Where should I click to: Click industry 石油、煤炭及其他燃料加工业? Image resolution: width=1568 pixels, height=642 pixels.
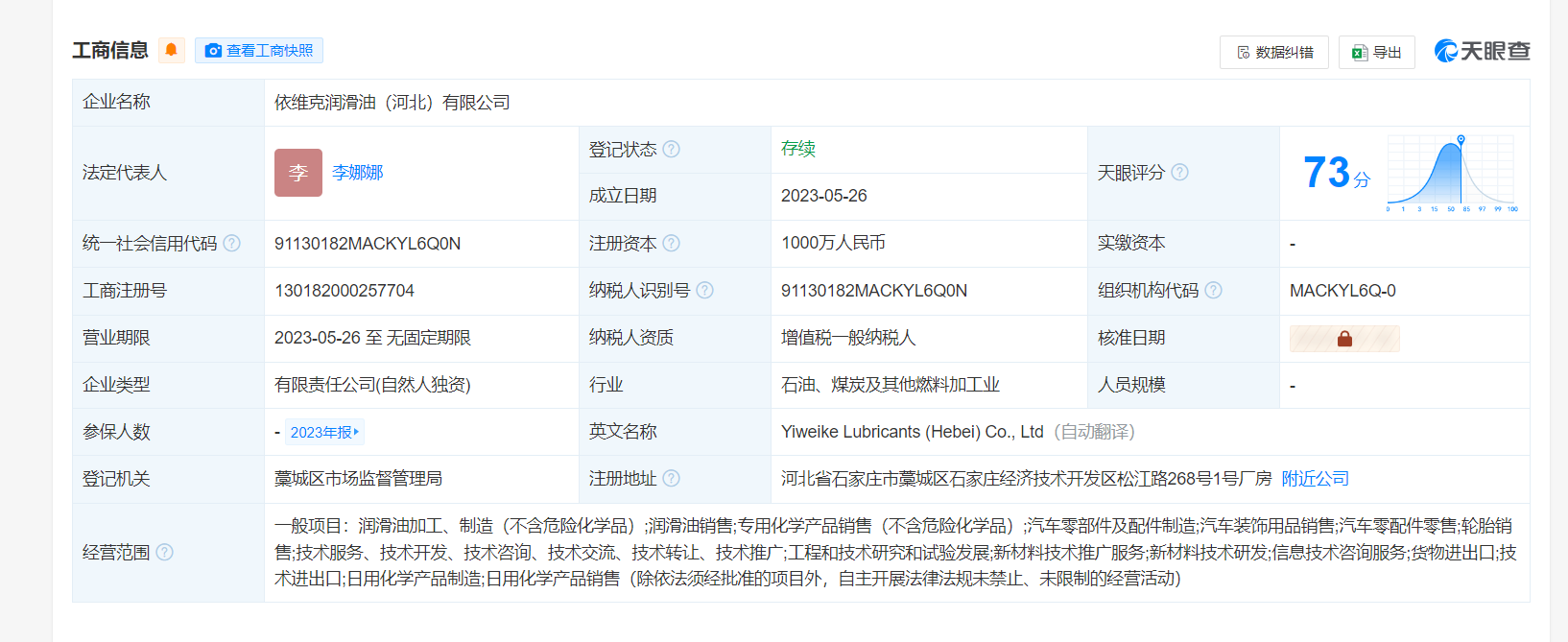[891, 385]
